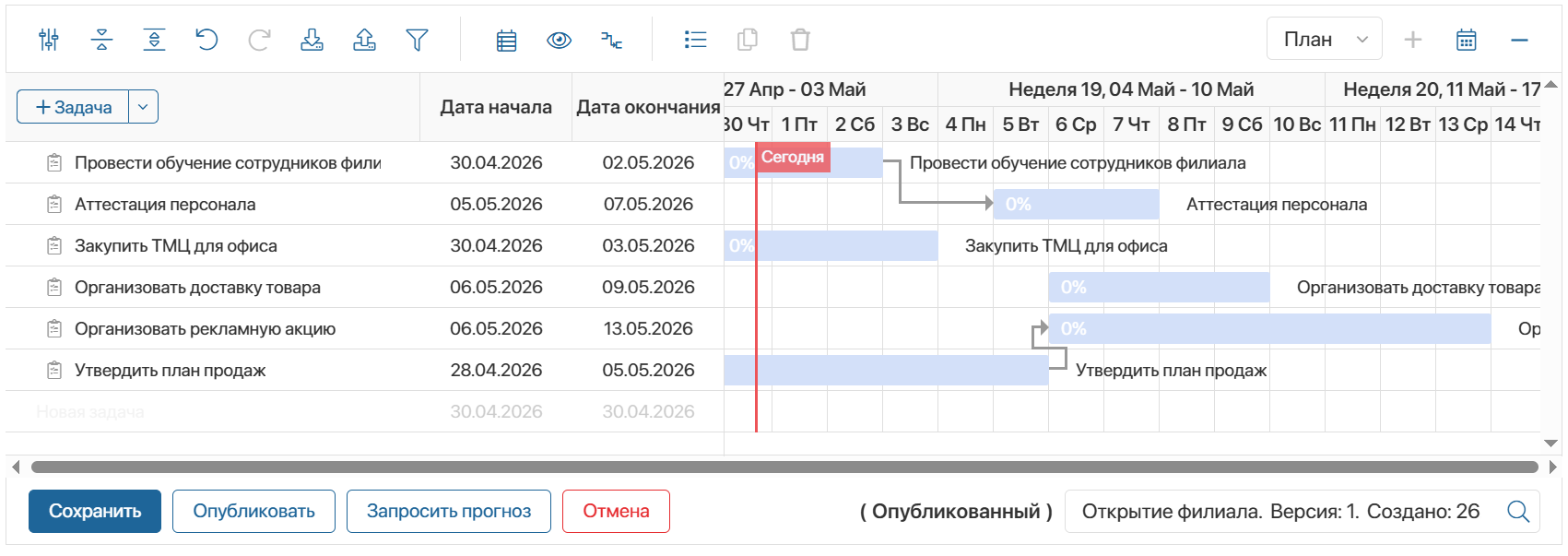The height and width of the screenshot is (556, 1568).
Task: Click the Опубликовать button
Action: click(x=253, y=511)
